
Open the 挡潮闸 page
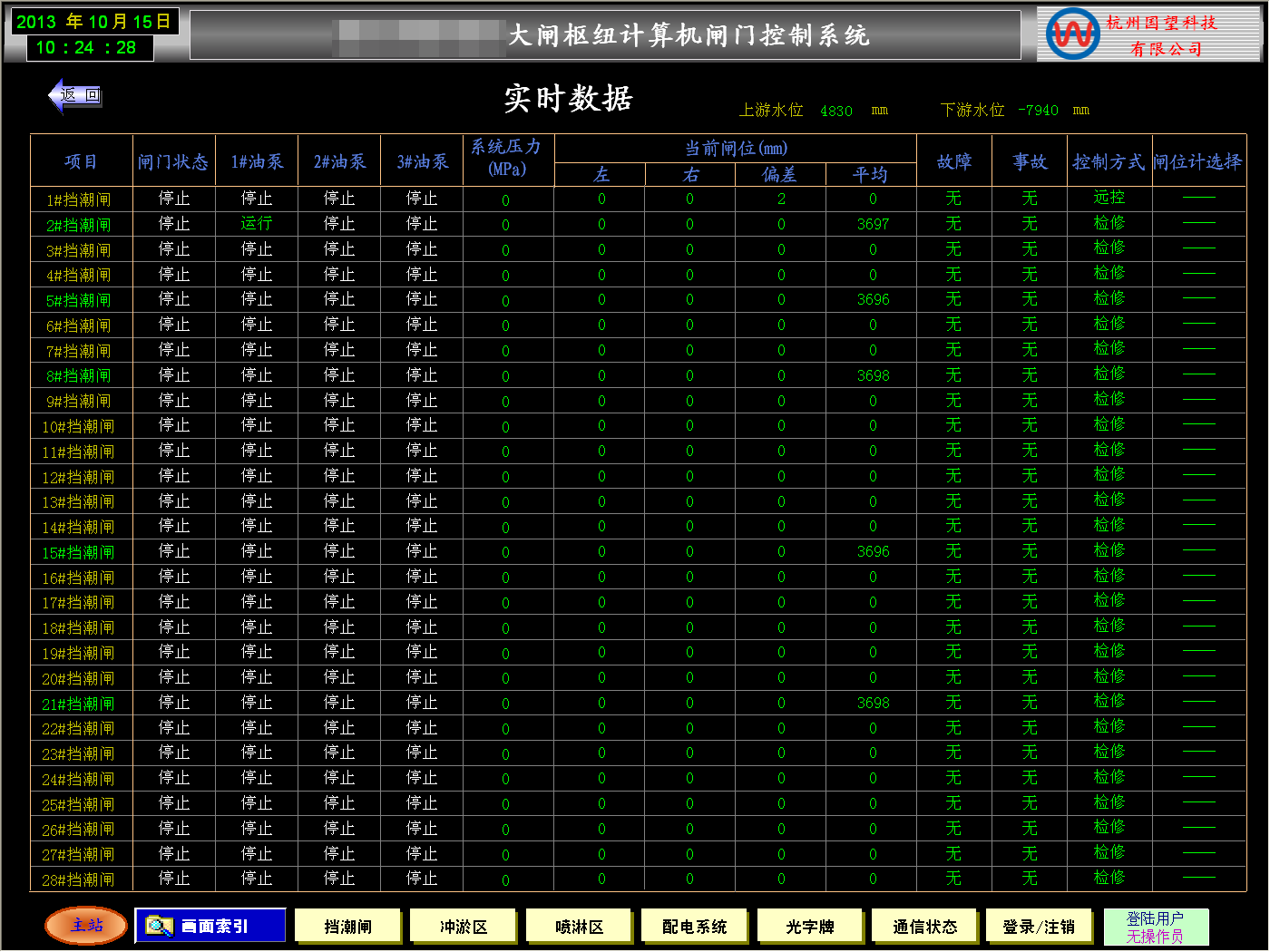coord(348,927)
